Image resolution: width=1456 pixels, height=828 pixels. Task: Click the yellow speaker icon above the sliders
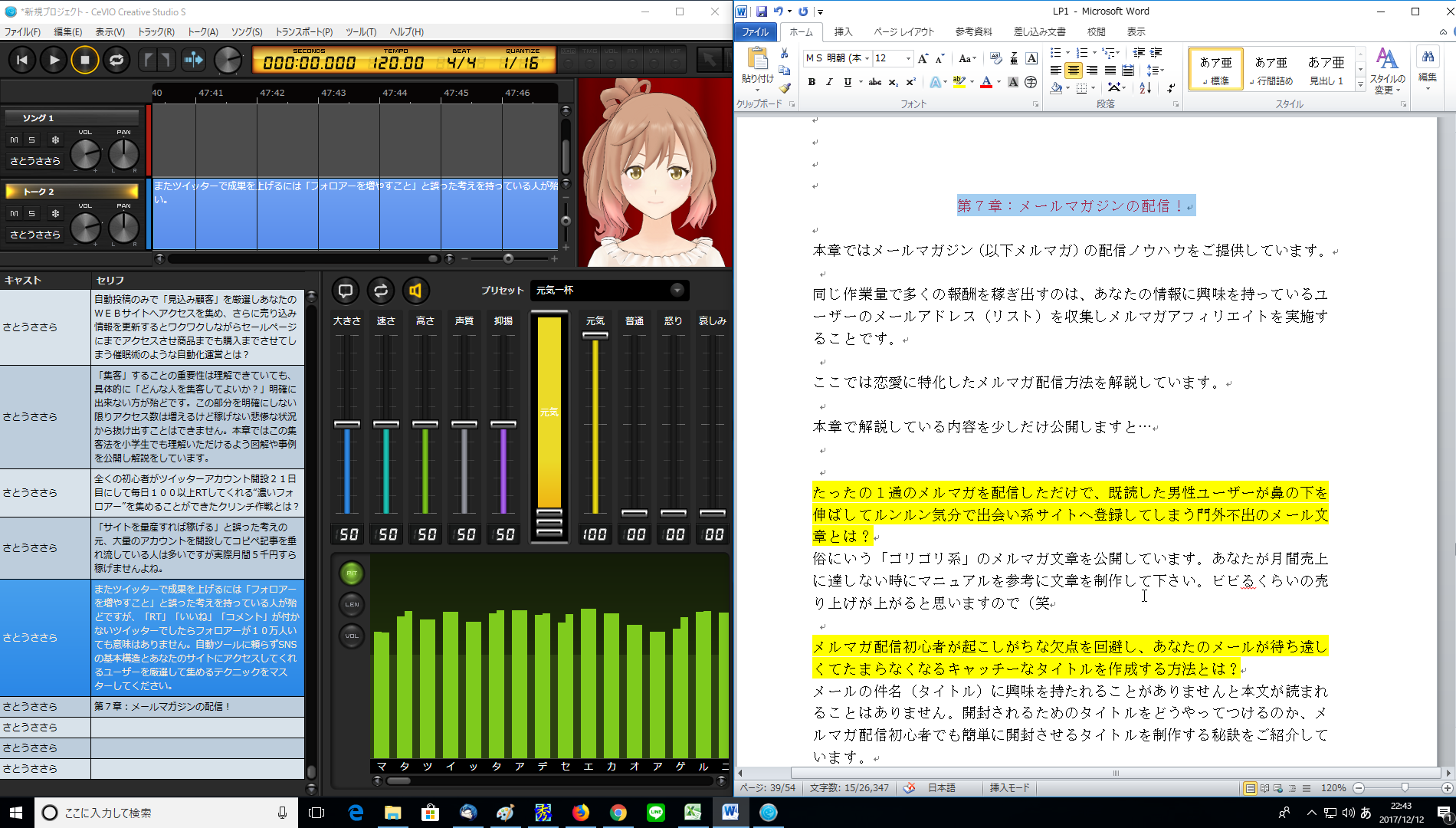point(415,291)
